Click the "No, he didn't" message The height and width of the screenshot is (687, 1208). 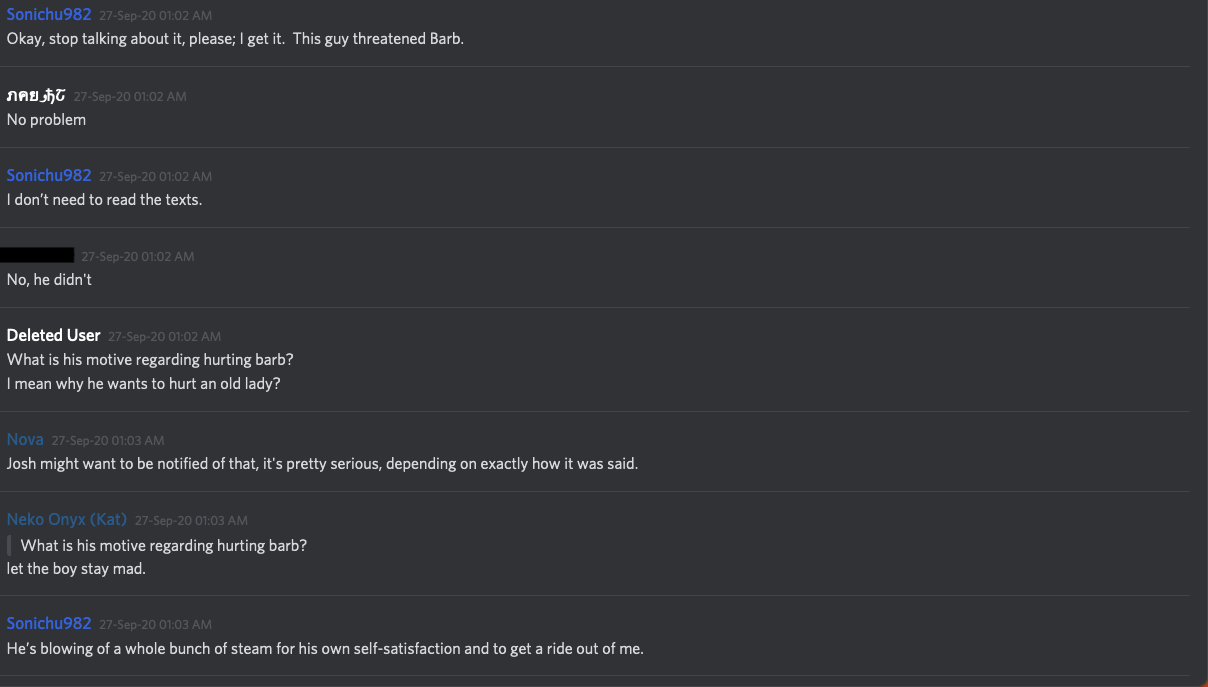[x=49, y=279]
